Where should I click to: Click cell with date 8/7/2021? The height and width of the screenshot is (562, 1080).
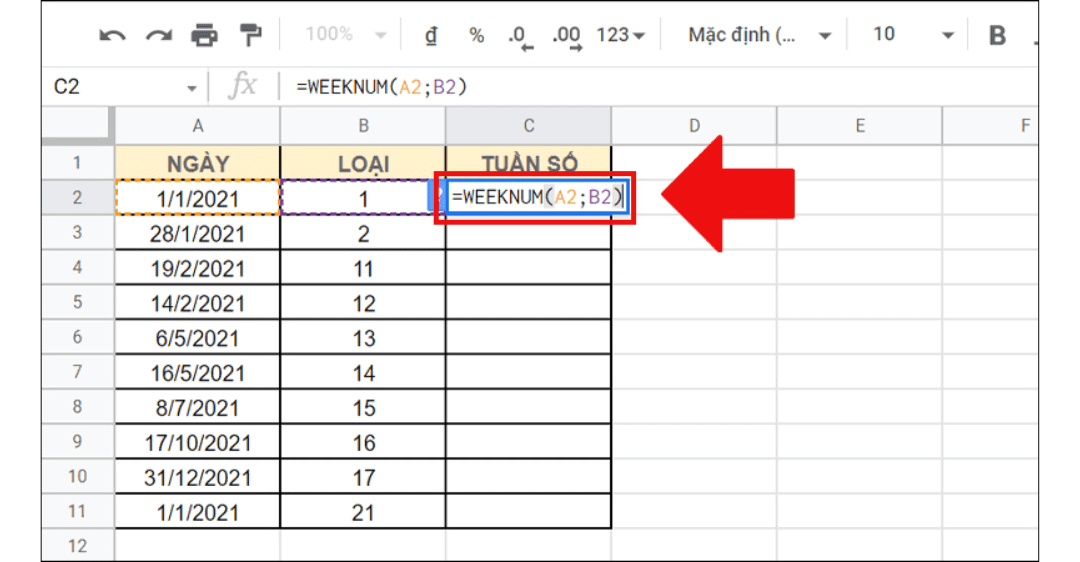click(198, 408)
